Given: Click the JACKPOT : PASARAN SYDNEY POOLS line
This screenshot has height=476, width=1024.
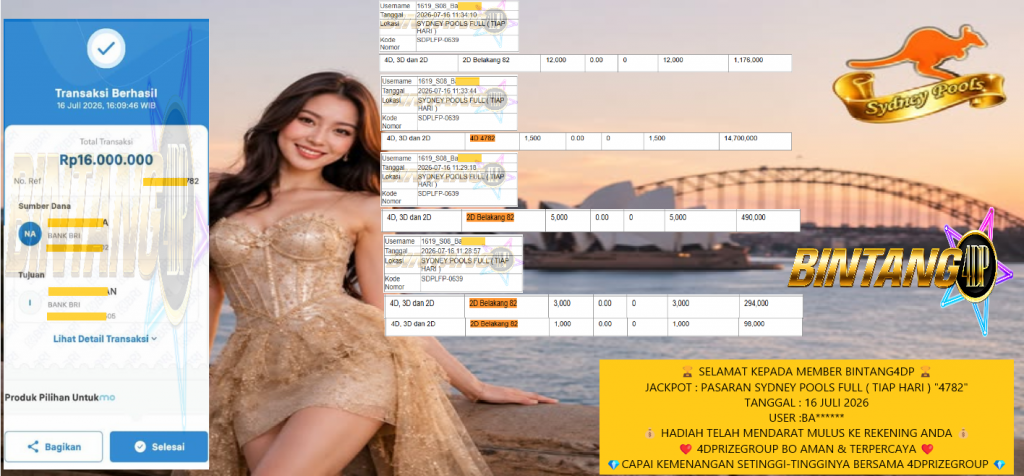Looking at the screenshot, I should click(x=807, y=387).
